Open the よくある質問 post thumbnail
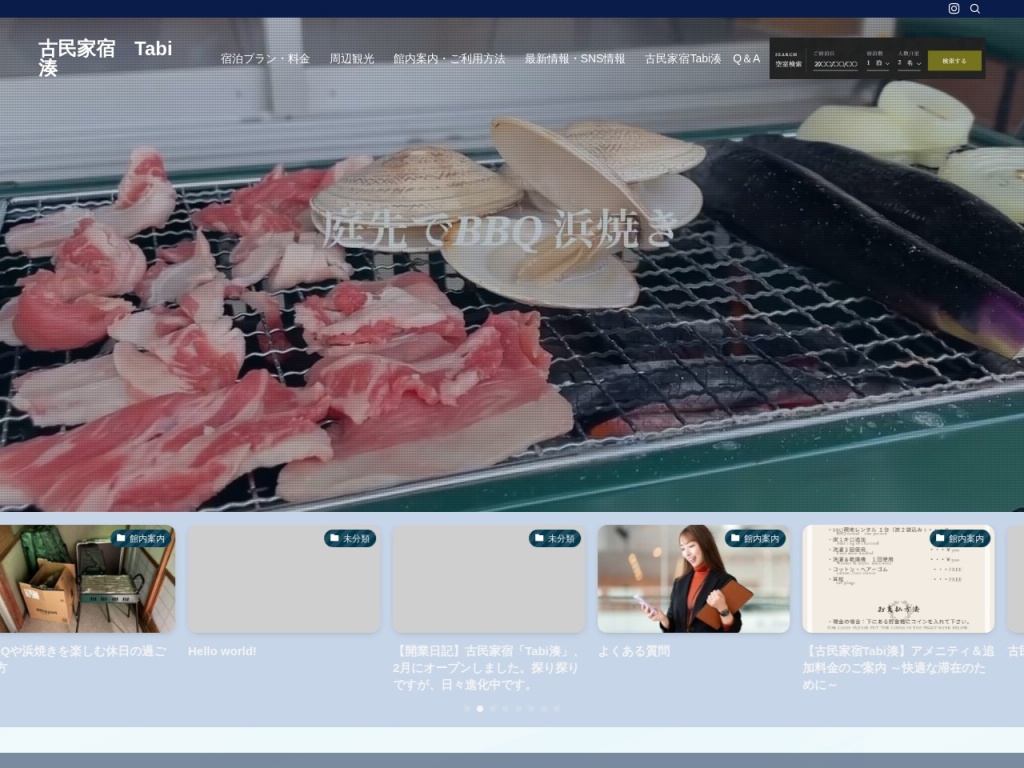Screen dimensions: 1024x768 pyautogui.click(x=693, y=579)
